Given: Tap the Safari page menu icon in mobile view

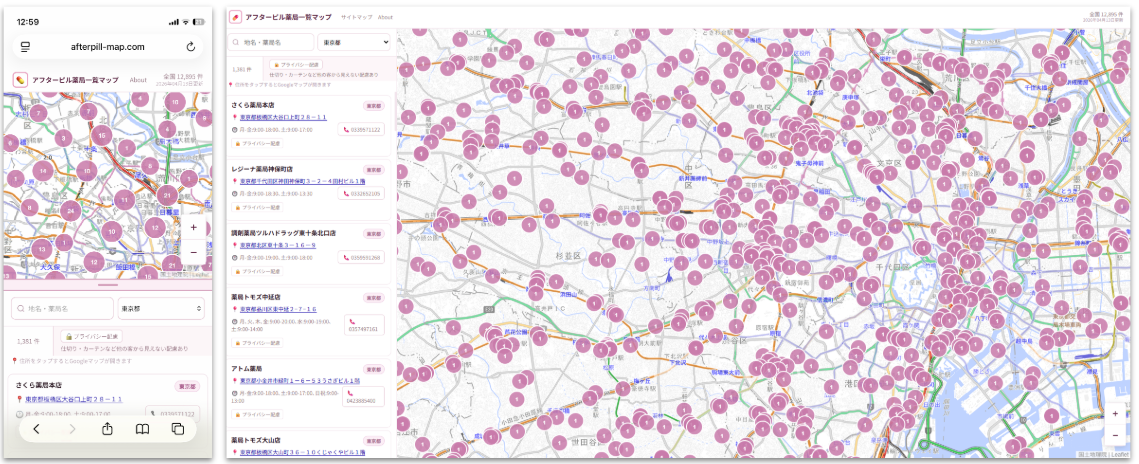Looking at the screenshot, I should tap(25, 46).
